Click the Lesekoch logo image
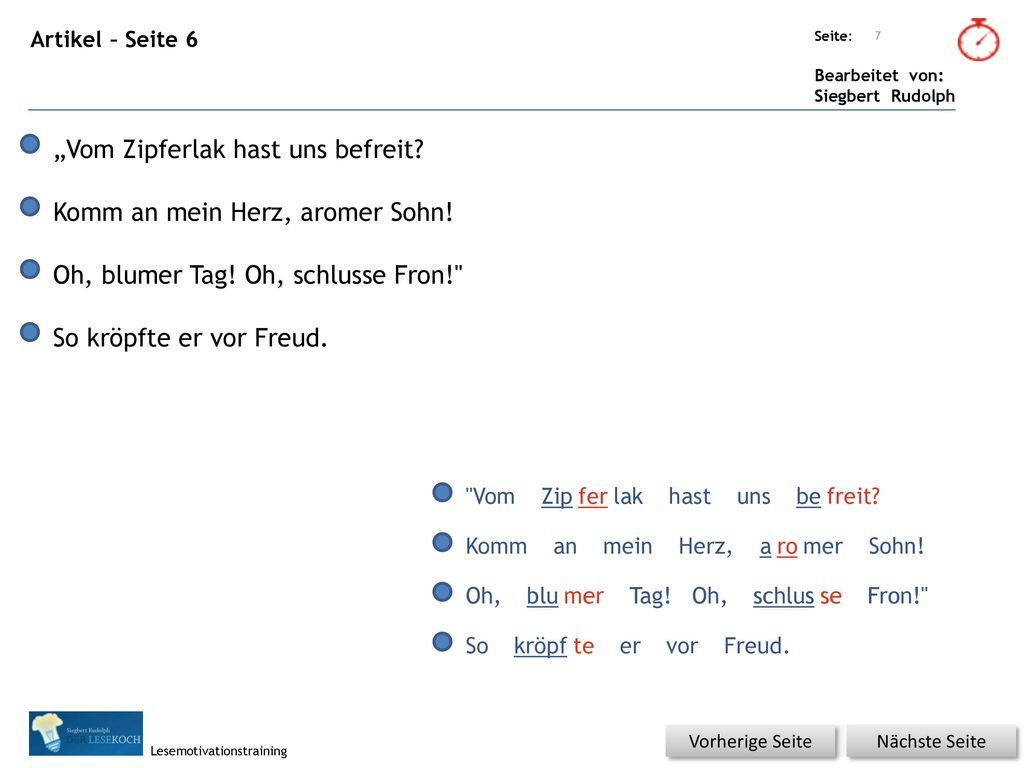Screen dimensions: 1024x768 tap(86, 733)
